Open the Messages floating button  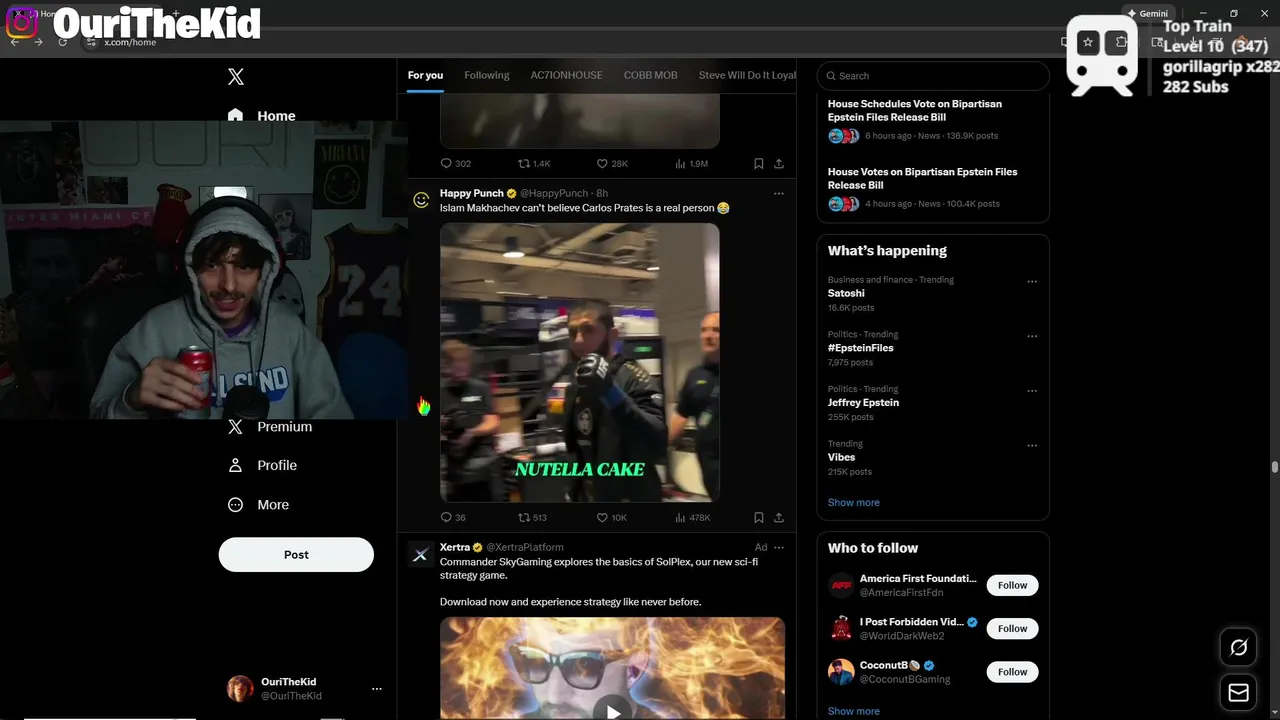tap(1238, 692)
